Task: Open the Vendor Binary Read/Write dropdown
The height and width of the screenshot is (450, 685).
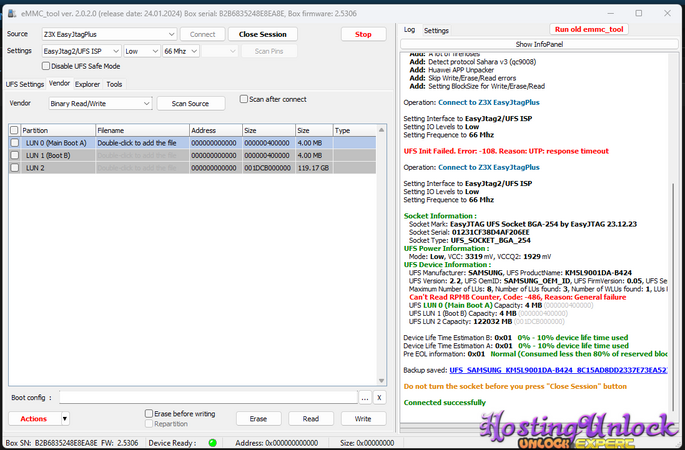Action: point(100,103)
